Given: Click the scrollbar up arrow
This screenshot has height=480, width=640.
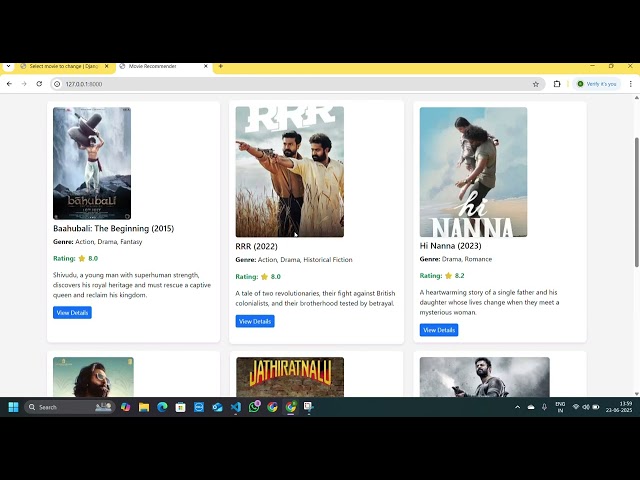Looking at the screenshot, I should click(636, 98).
